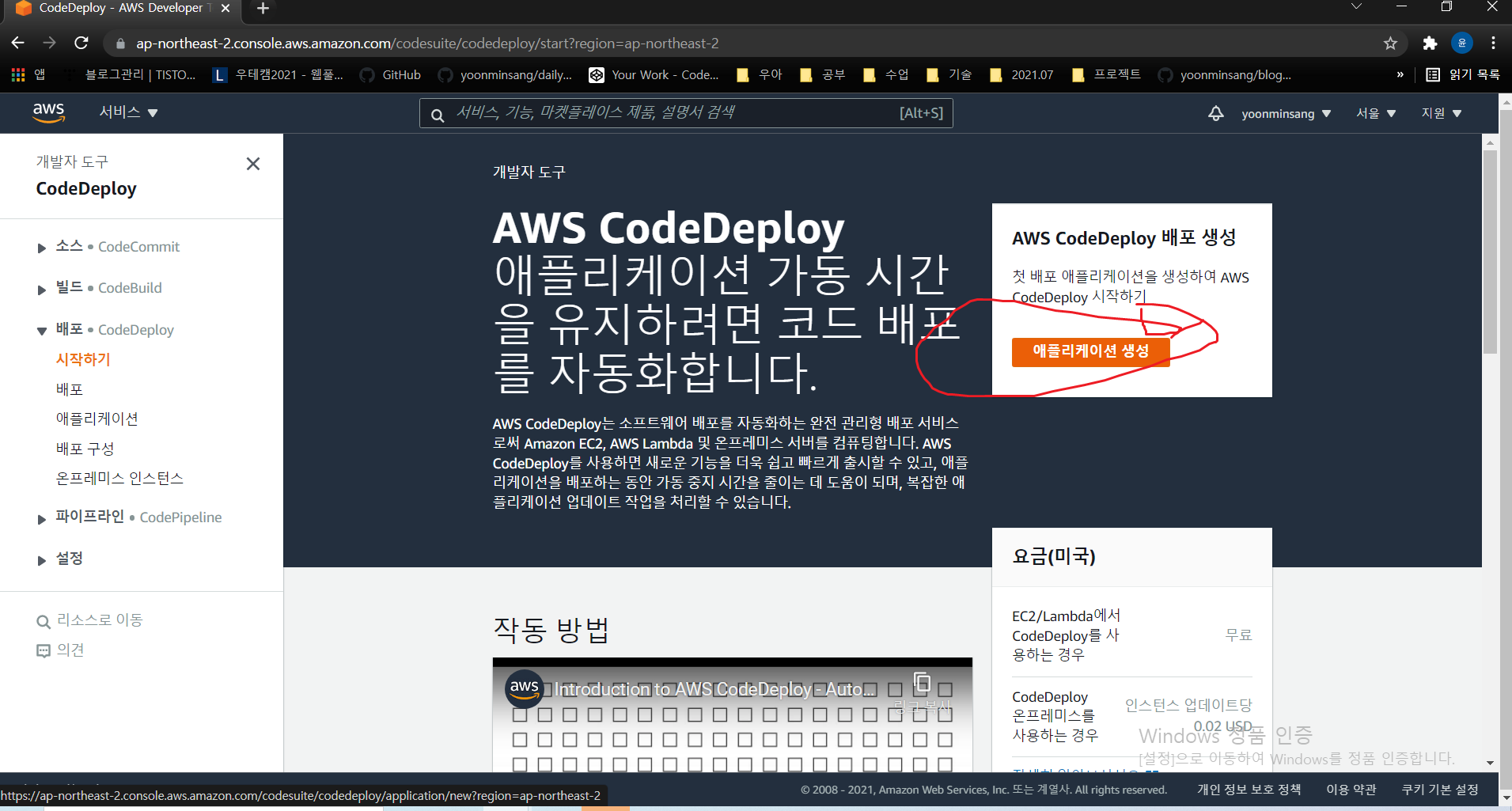Click 리소스로 이동 search icon item

point(89,620)
